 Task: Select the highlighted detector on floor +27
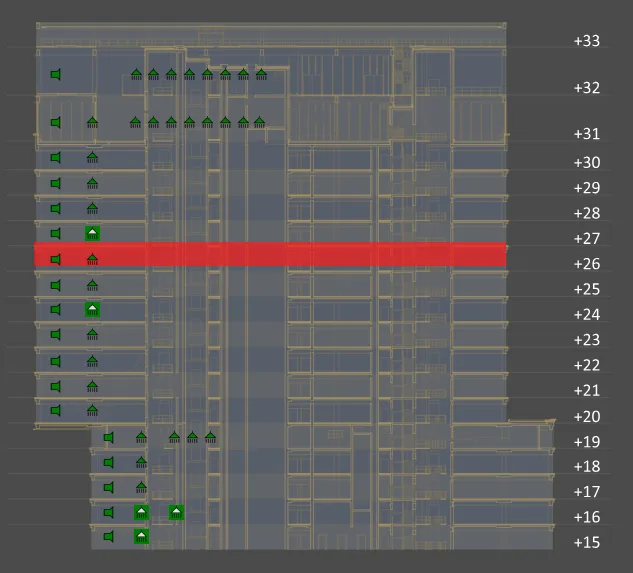tap(92, 234)
